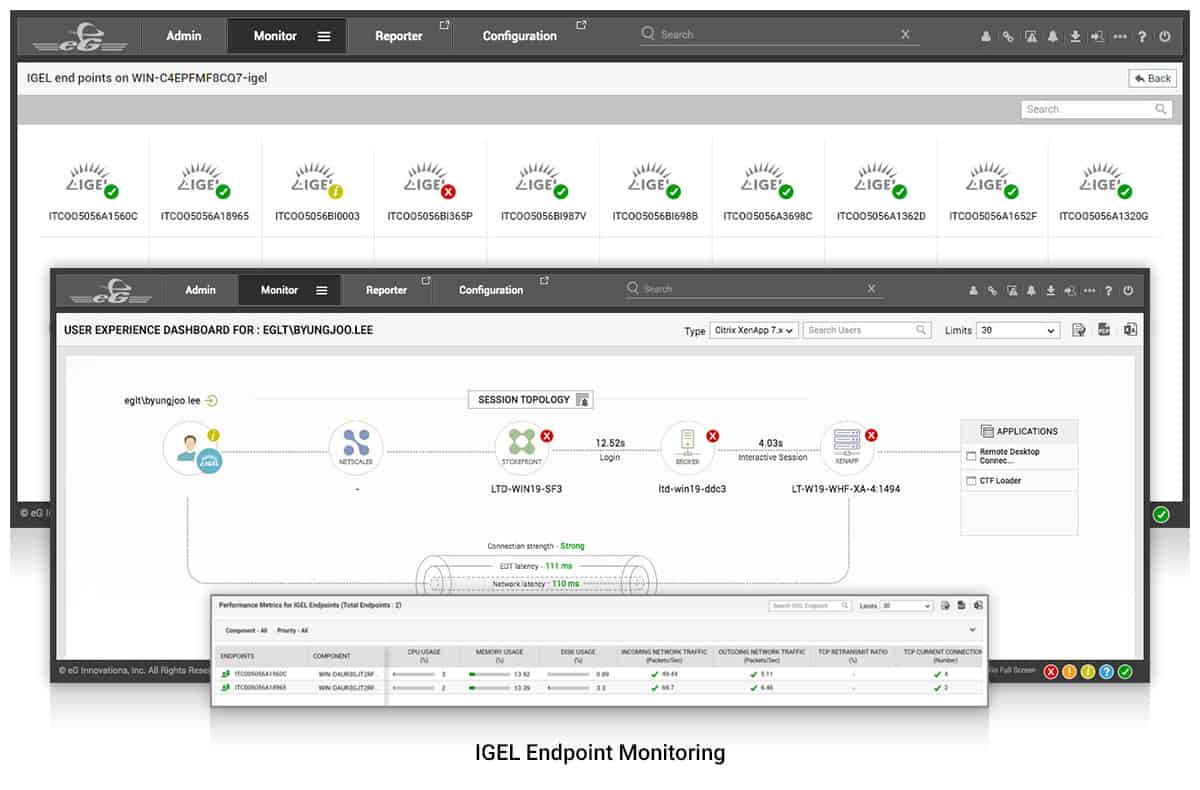The image size is (1200, 790).
Task: Click the download icon in the dashboard header
Action: 1051,291
